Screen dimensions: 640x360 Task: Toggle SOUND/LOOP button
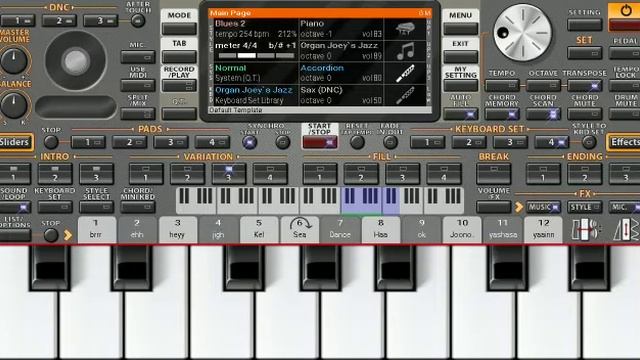(x=15, y=207)
